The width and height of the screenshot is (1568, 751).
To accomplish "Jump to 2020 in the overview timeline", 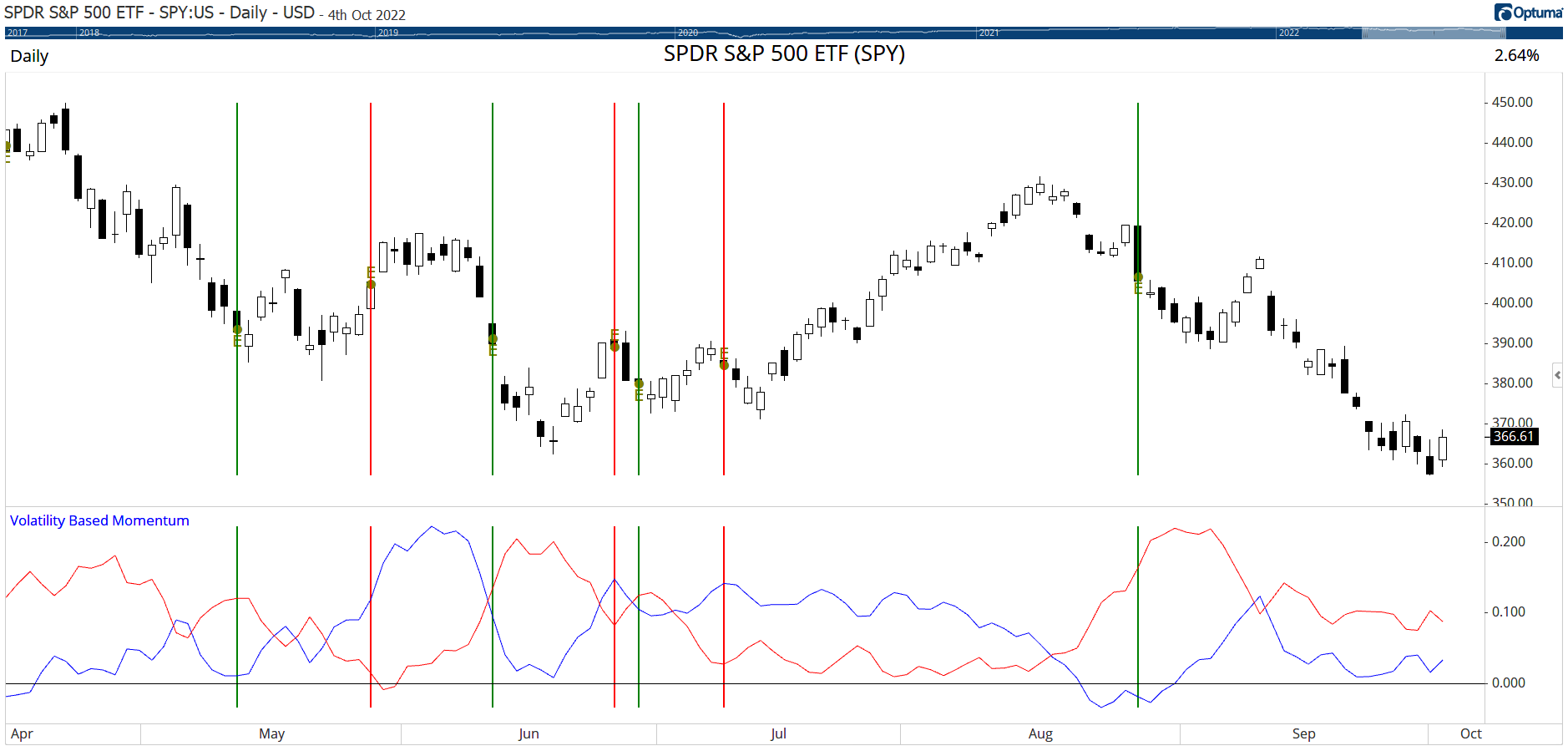I will (688, 33).
